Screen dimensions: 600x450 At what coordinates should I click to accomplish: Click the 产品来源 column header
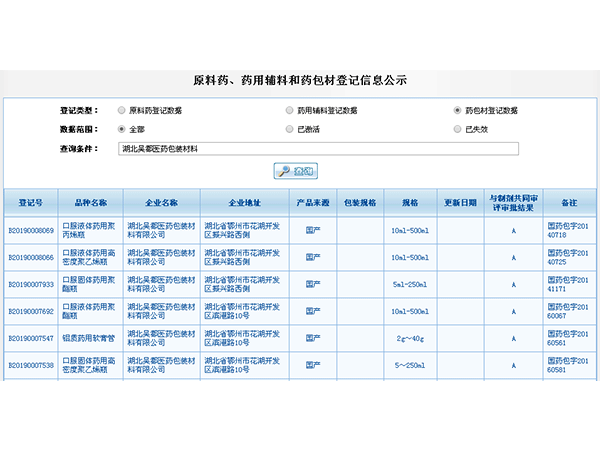coord(312,202)
